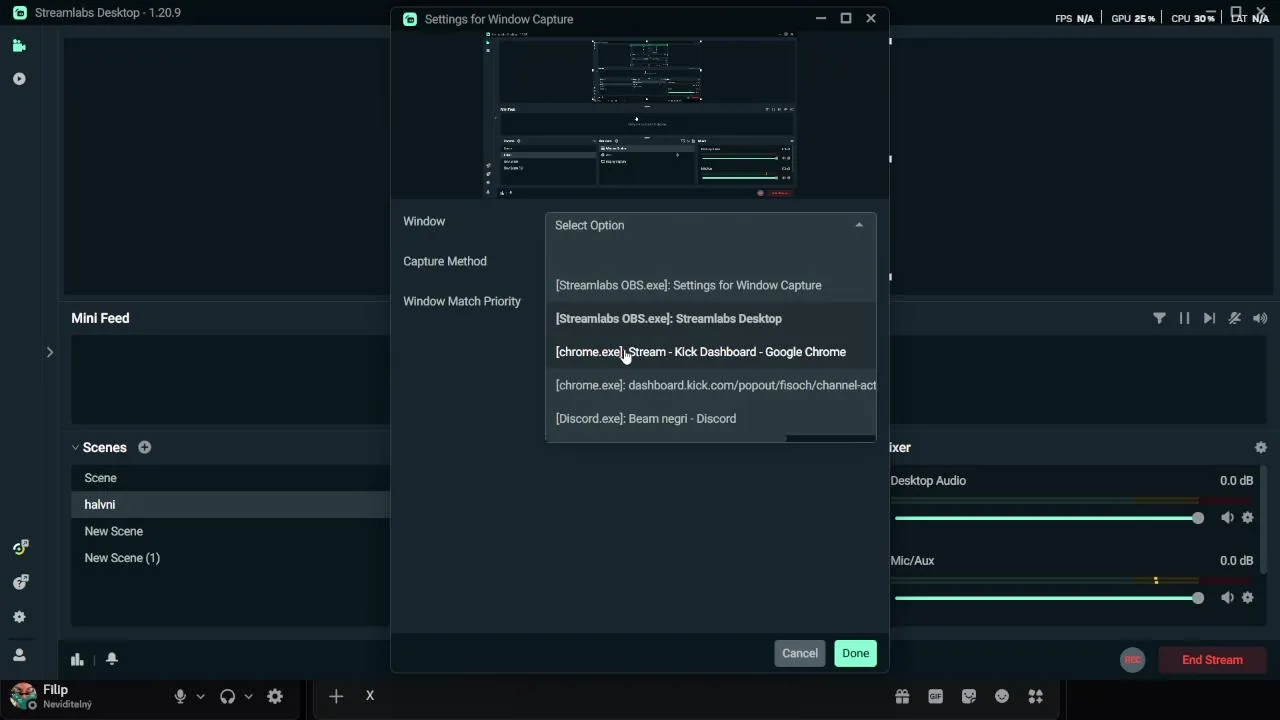Click the window capture preview thumbnail
The height and width of the screenshot is (720, 1280).
(640, 115)
